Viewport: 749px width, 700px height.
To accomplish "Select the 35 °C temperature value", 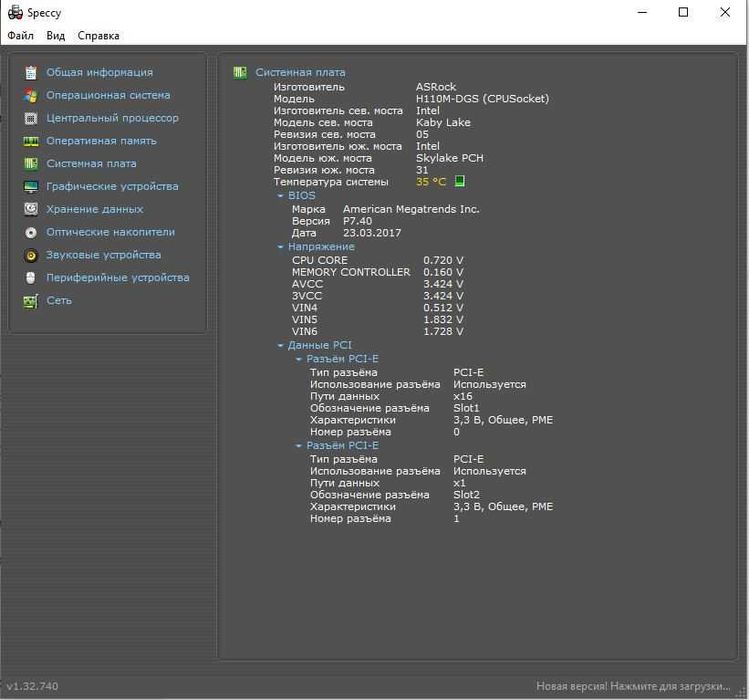I will pos(431,182).
